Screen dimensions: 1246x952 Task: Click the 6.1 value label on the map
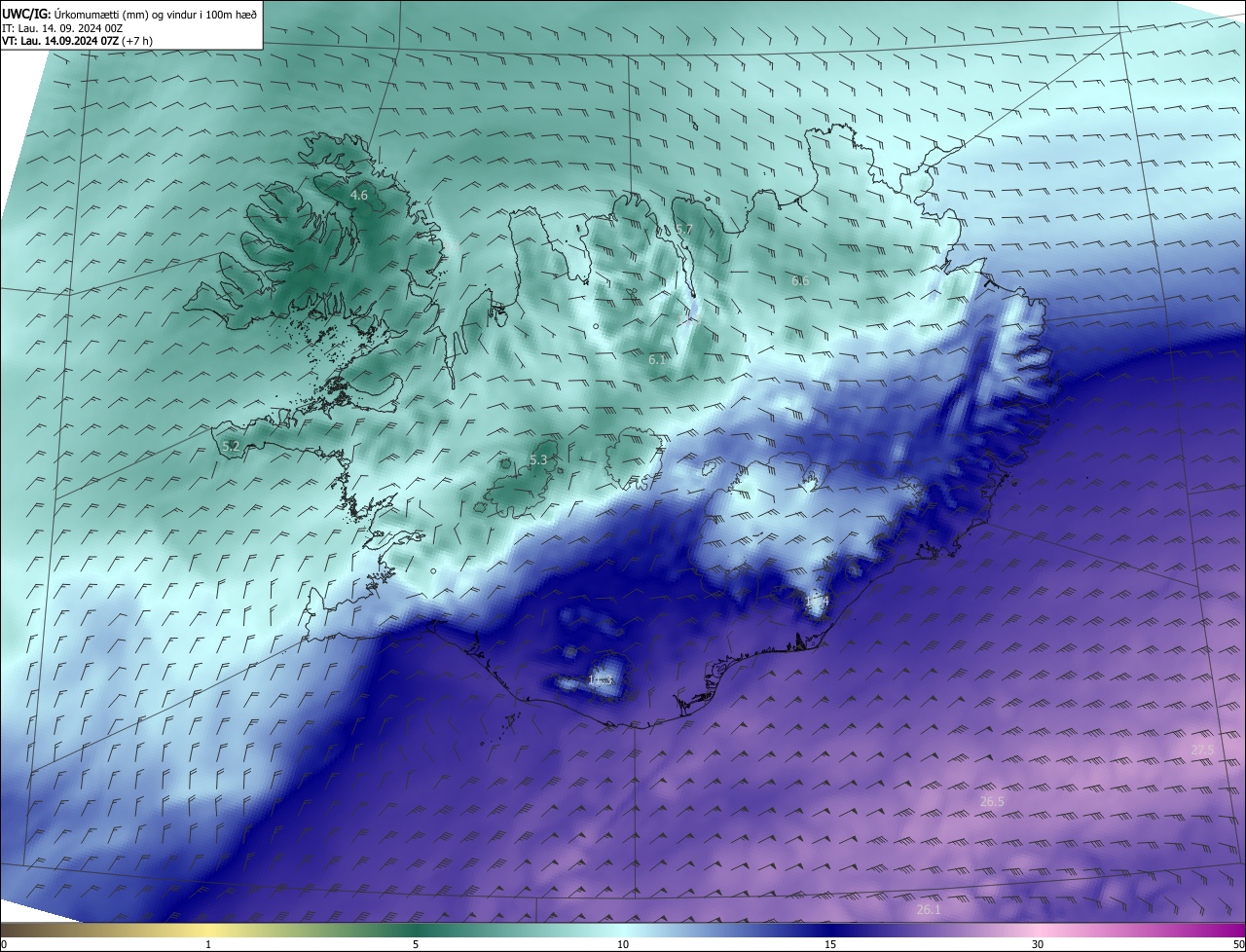(x=657, y=360)
